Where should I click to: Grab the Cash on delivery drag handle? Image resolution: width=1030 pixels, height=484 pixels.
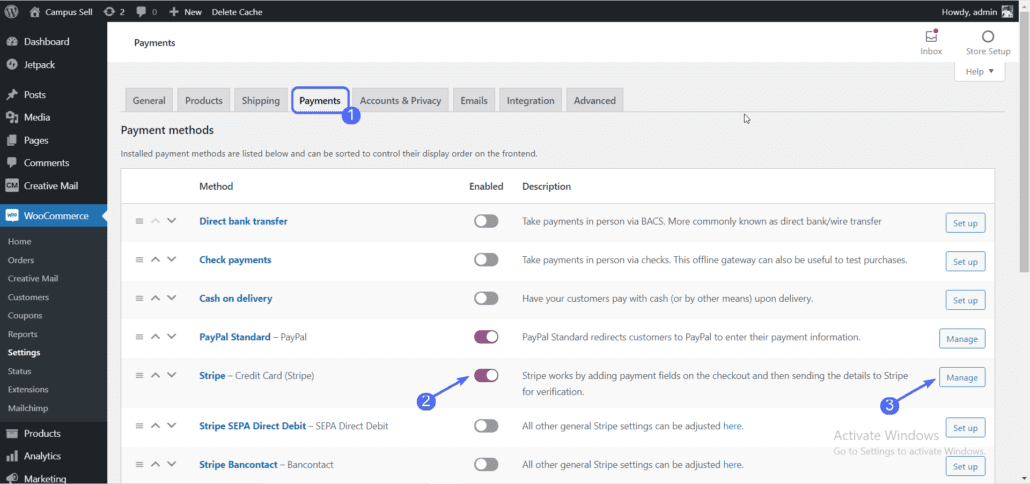pos(139,298)
